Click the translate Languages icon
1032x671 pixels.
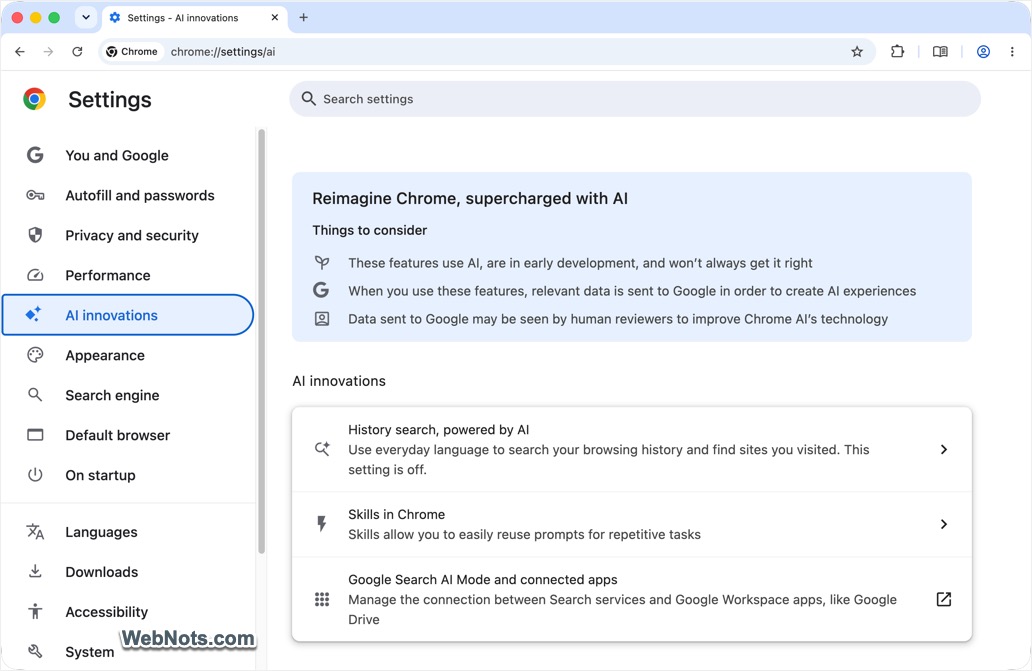coord(35,532)
